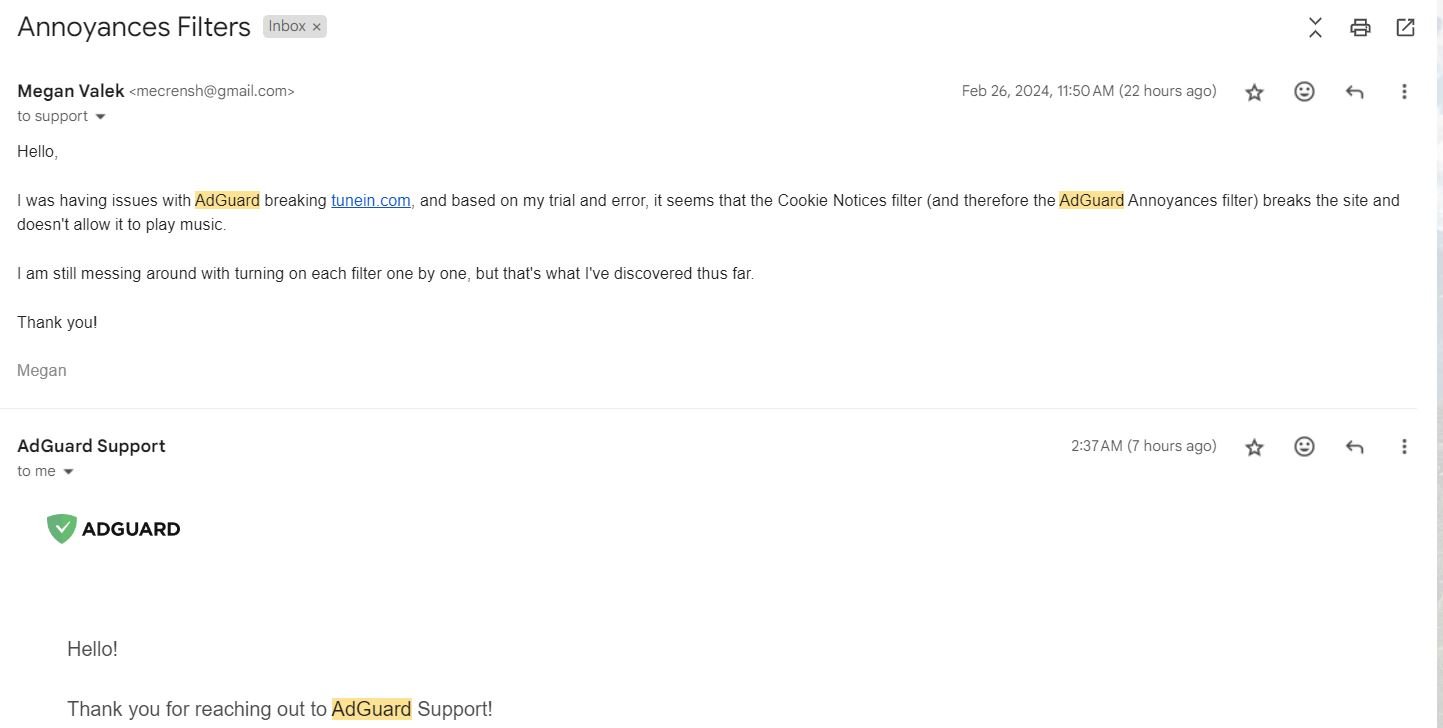
Task: Reply to Megan Valek's message
Action: point(1354,92)
